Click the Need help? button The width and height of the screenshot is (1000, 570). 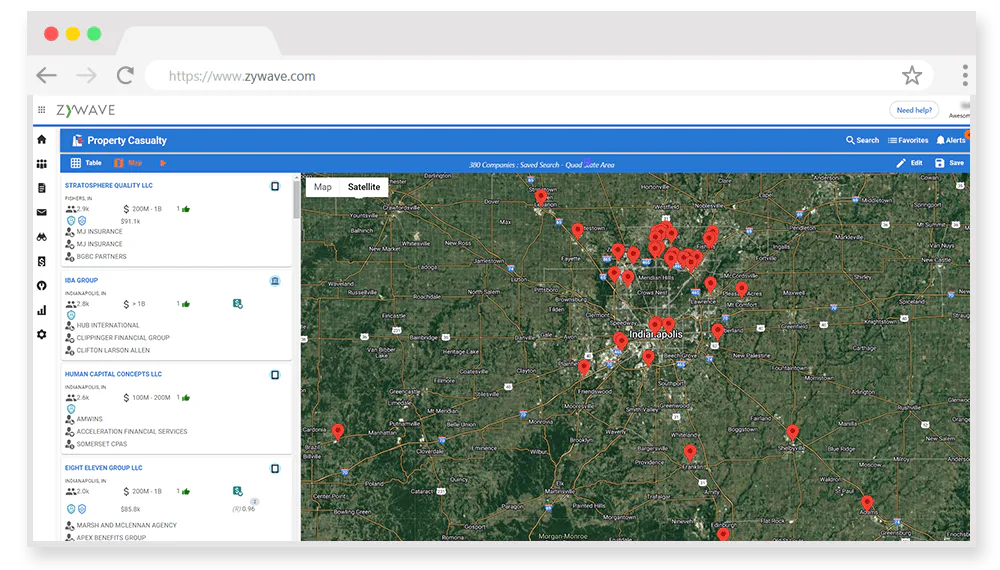tap(914, 110)
